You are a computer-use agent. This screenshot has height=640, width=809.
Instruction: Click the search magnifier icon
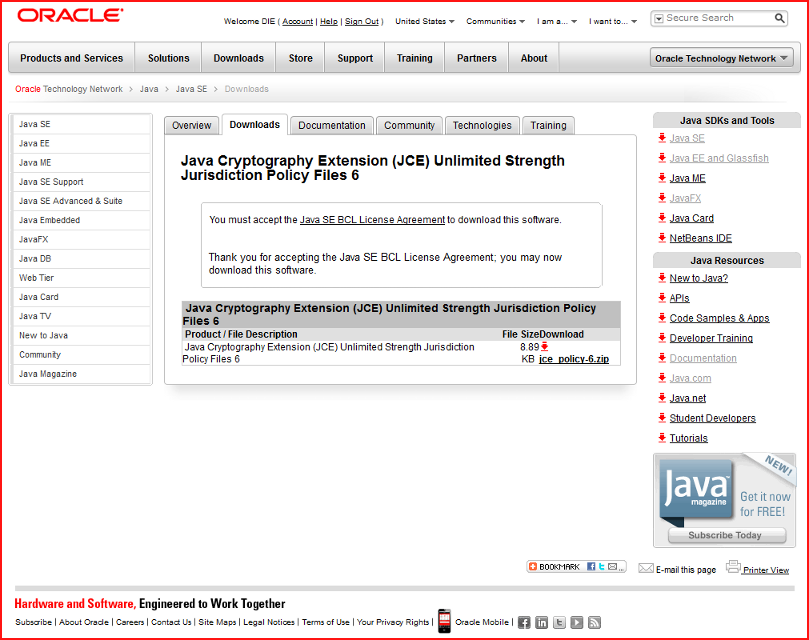point(780,19)
